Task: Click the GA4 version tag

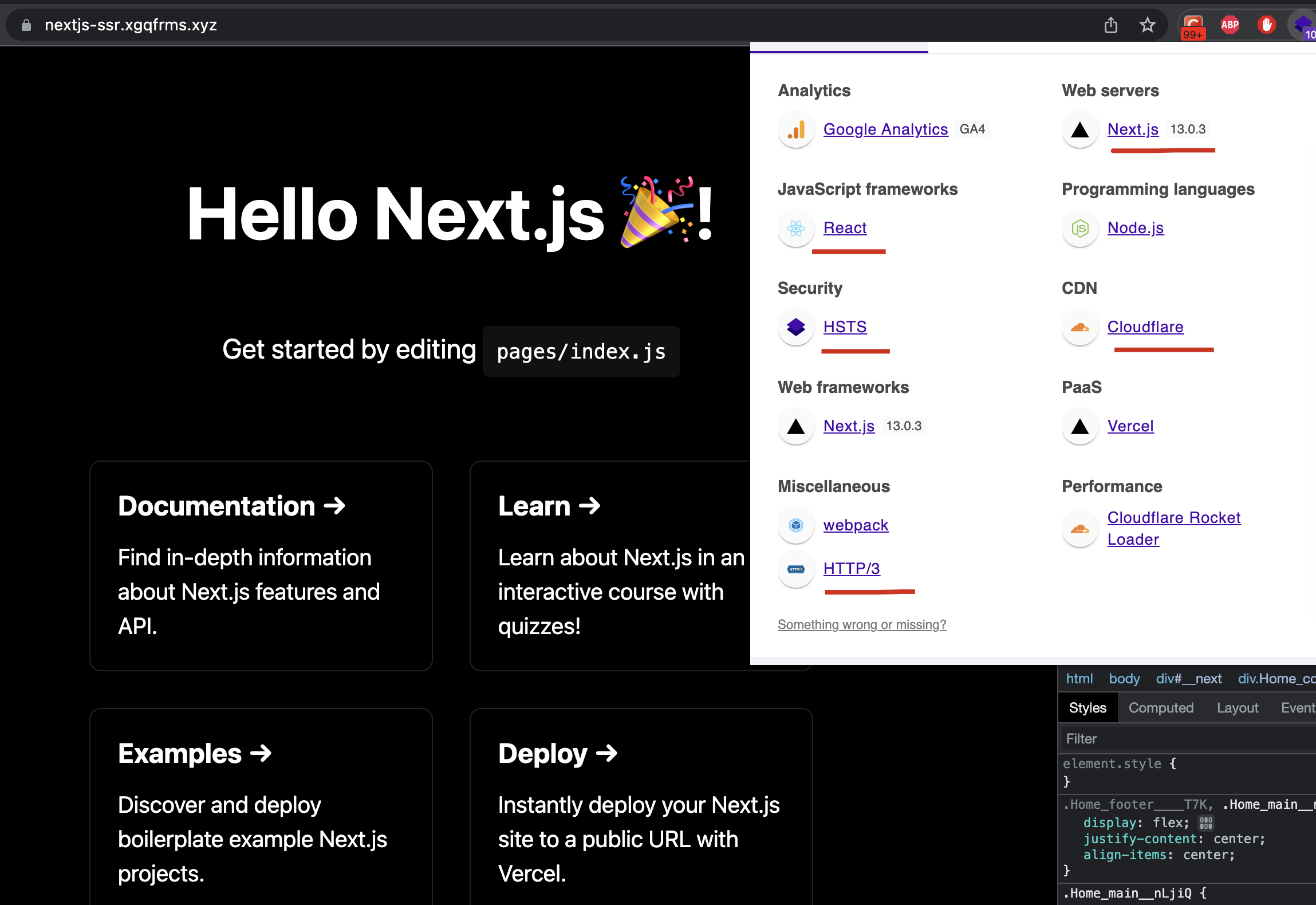Action: (972, 129)
